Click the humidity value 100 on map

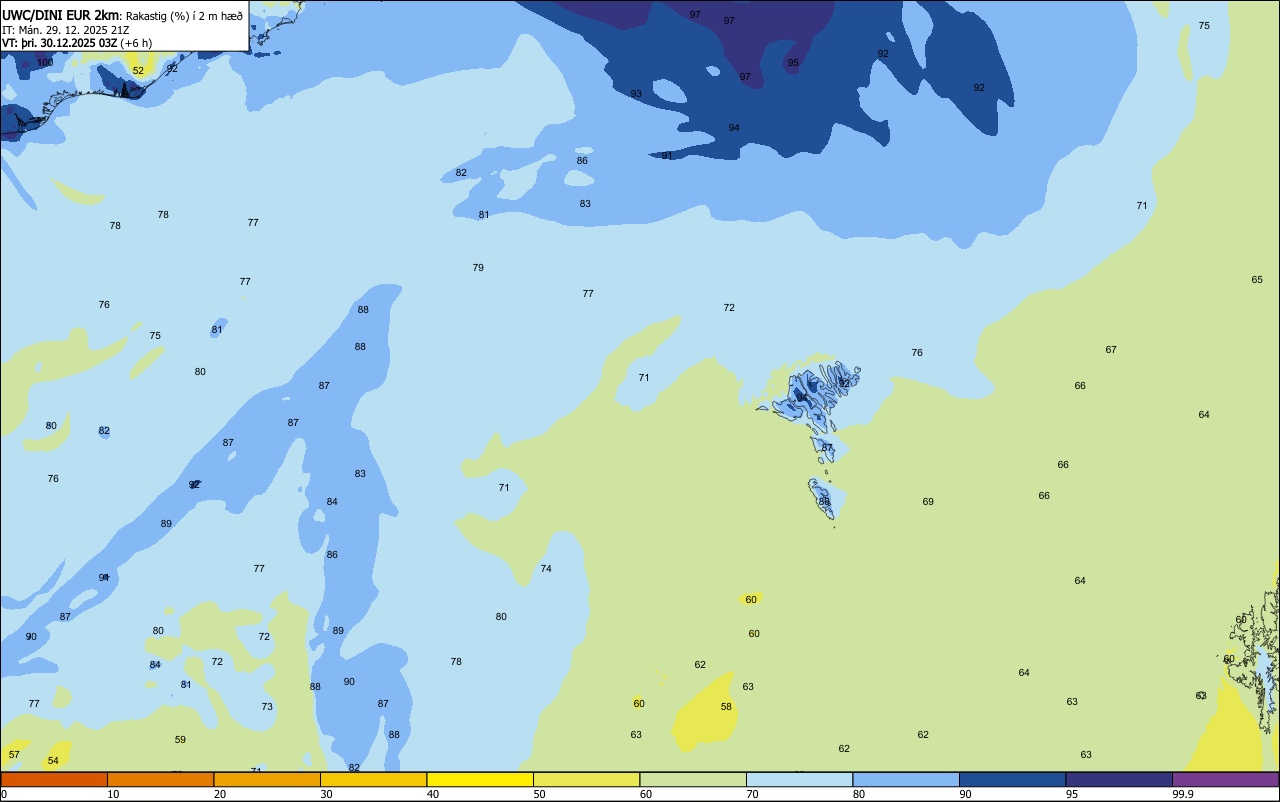tap(45, 62)
